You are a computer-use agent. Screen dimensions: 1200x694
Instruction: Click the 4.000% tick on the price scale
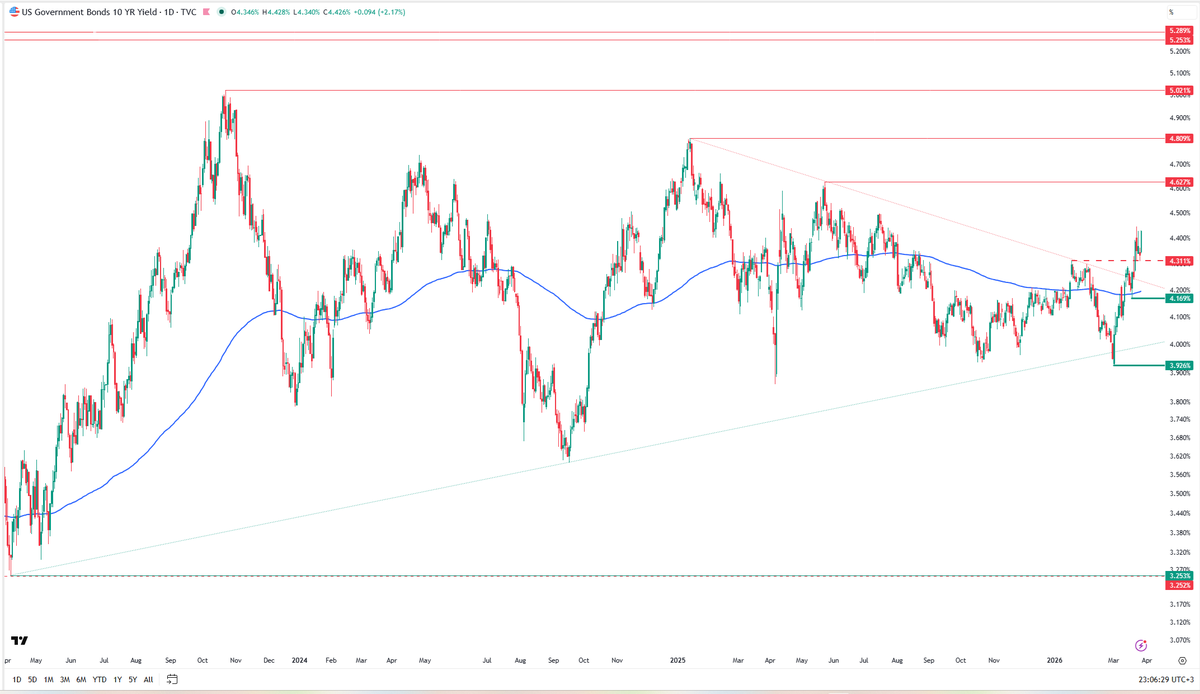1179,345
